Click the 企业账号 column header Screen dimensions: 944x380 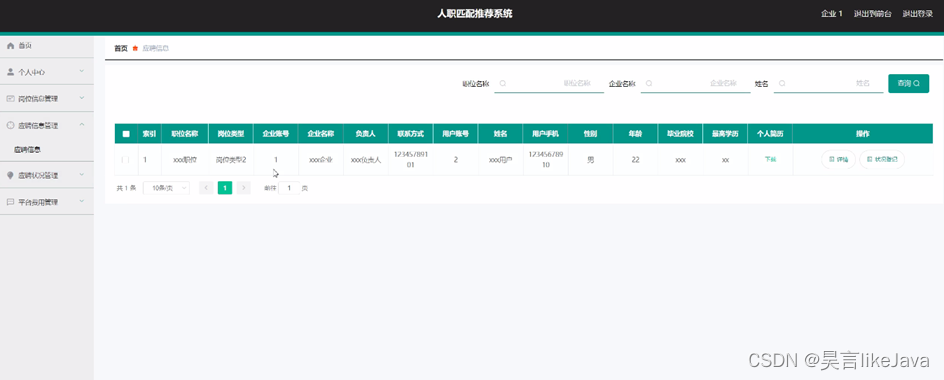(x=276, y=134)
